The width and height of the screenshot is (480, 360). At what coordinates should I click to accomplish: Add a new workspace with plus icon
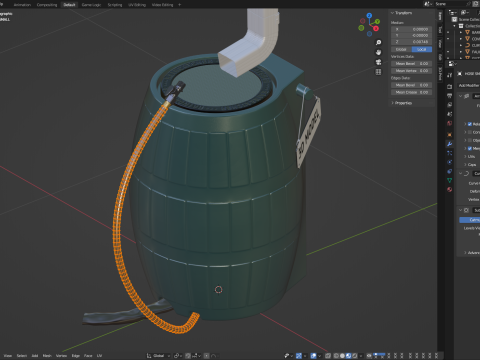[x=179, y=5]
